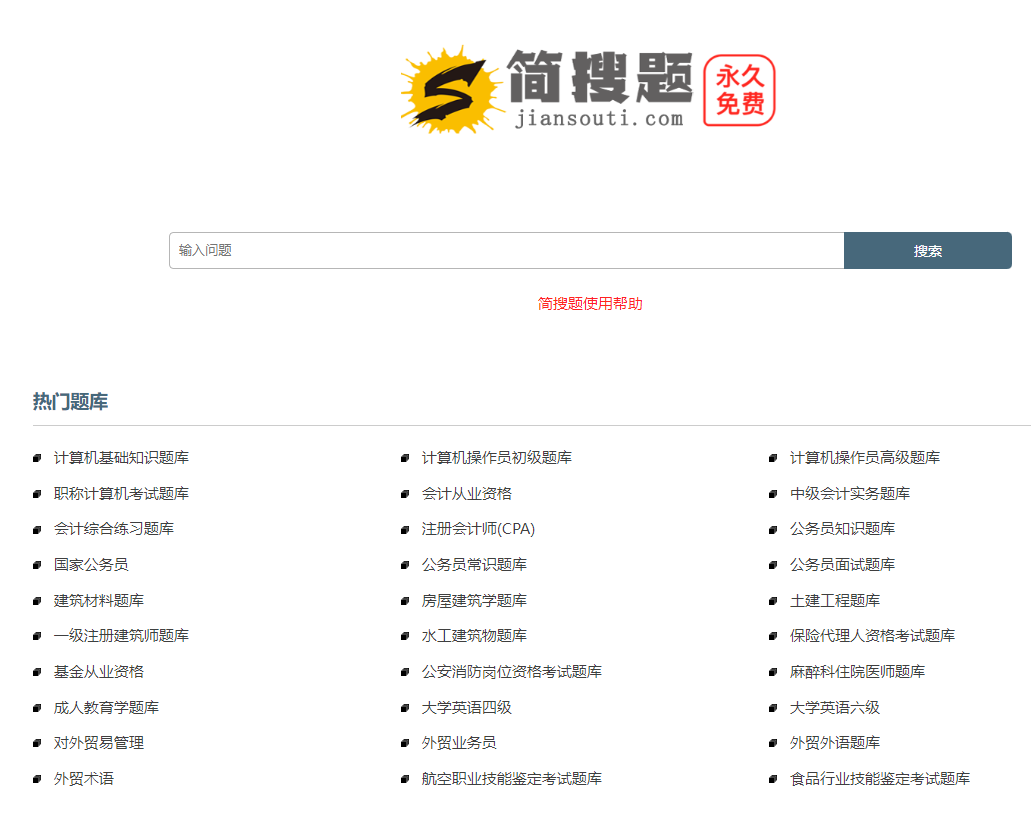
Task: Open 计算机操作员初级题库 question bank
Action: click(497, 458)
